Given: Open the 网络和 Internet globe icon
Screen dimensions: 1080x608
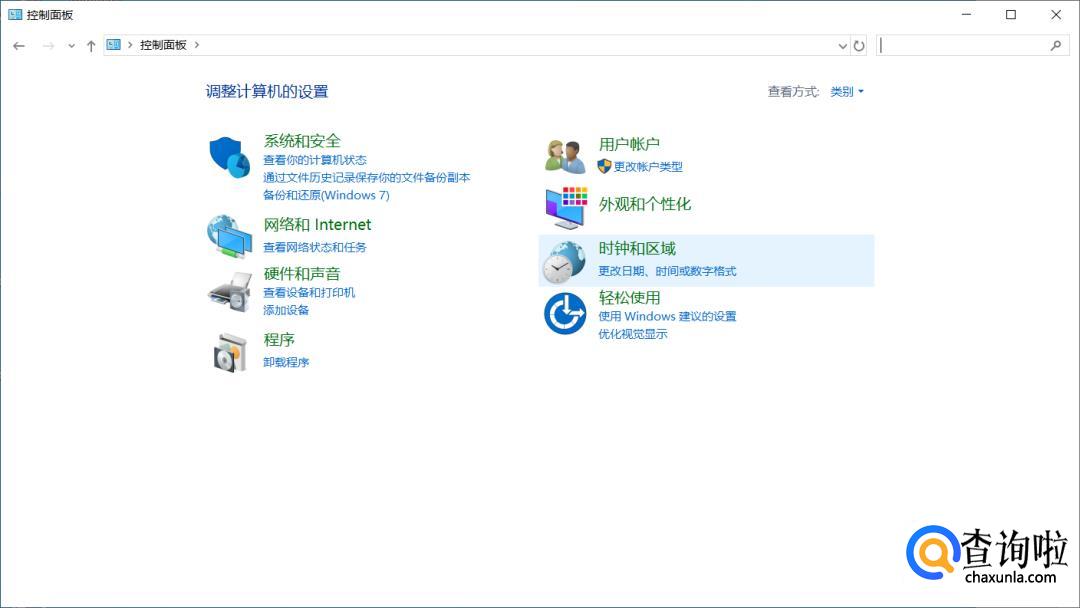Looking at the screenshot, I should pyautogui.click(x=229, y=237).
